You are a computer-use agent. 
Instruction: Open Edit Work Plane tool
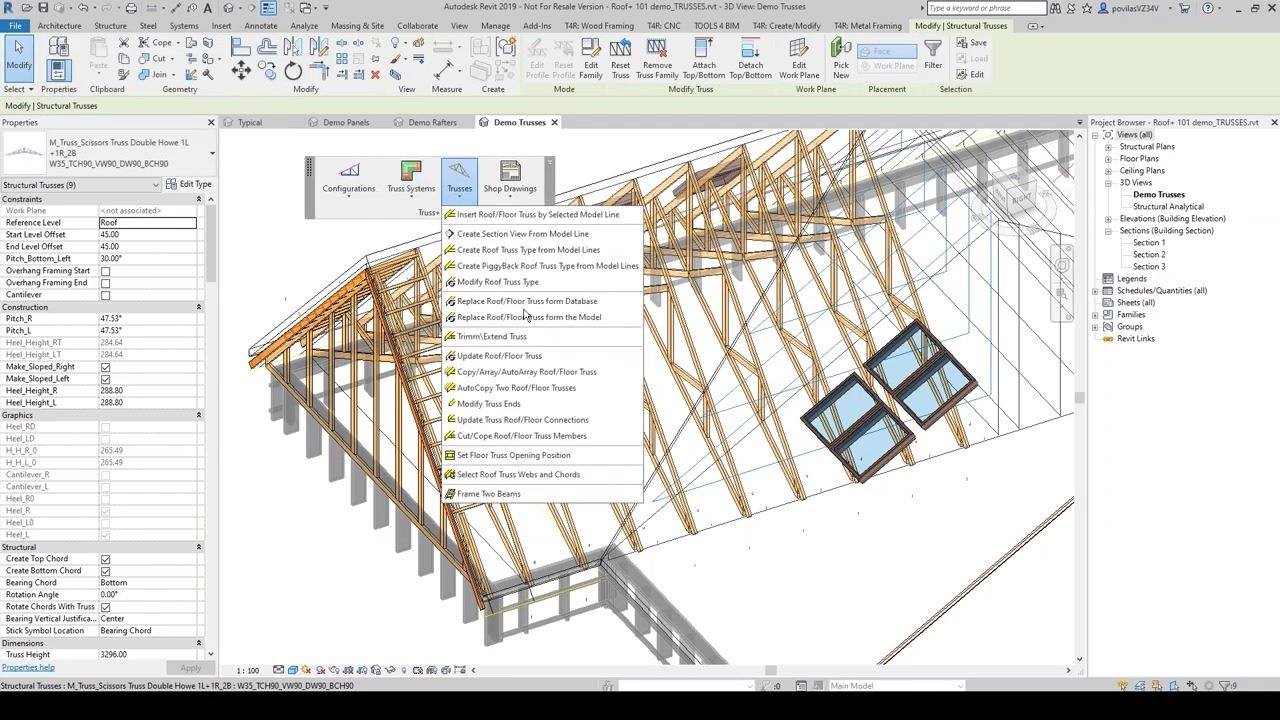coord(799,59)
